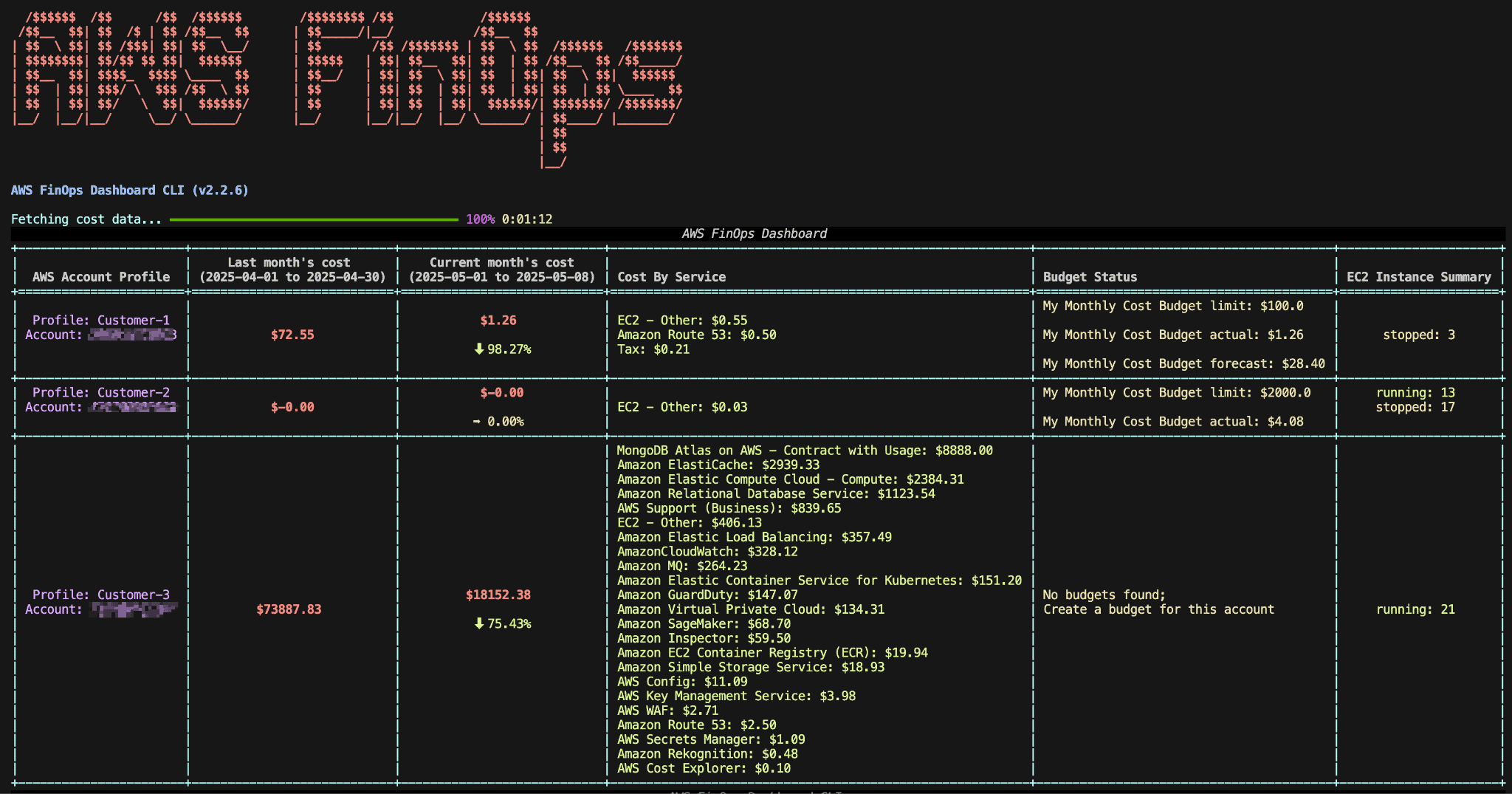
Task: Click 'AWS WAF: $2.71' line
Action: click(667, 711)
